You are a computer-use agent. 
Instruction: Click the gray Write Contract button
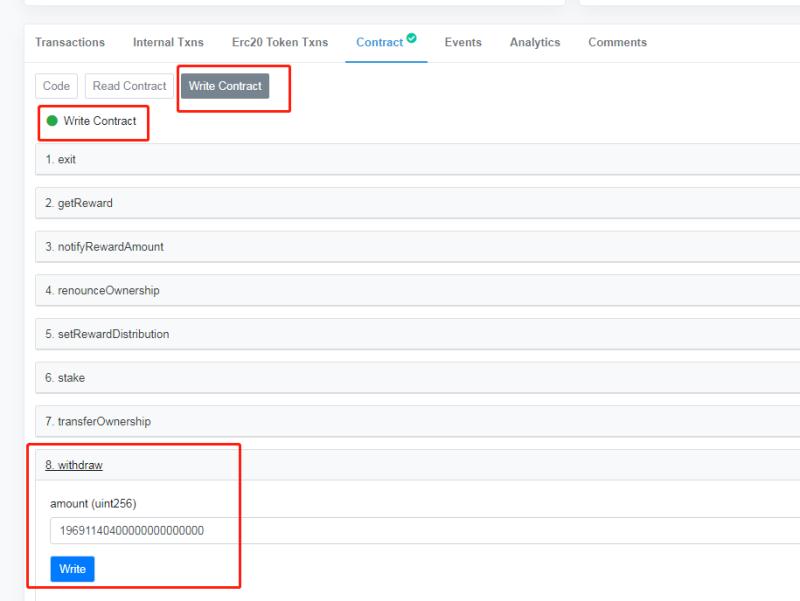[225, 86]
